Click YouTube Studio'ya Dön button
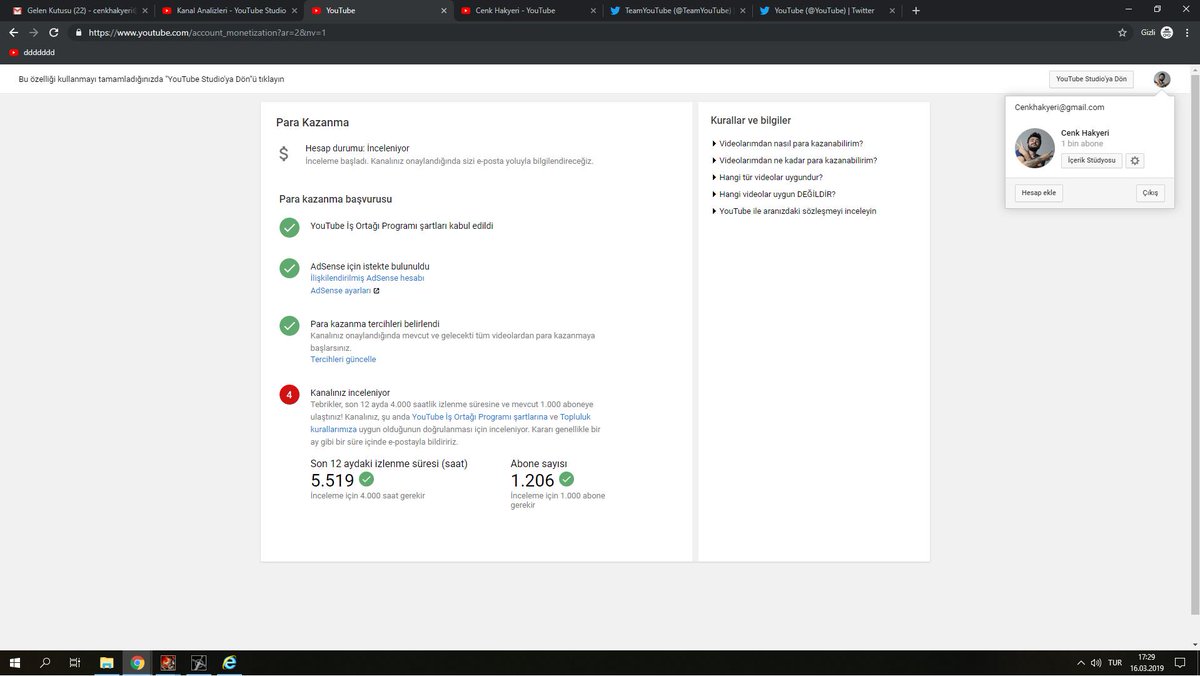This screenshot has width=1200, height=676. click(x=1091, y=79)
